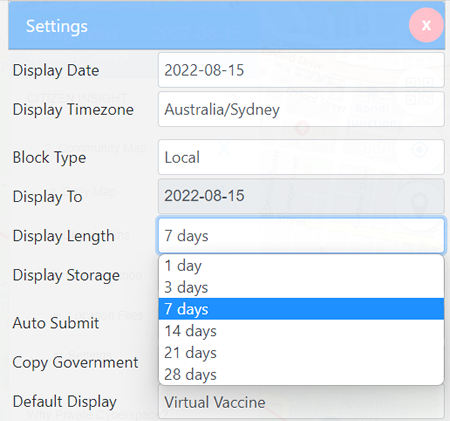
Task: Click the Copy Government label
Action: pyautogui.click(x=75, y=362)
